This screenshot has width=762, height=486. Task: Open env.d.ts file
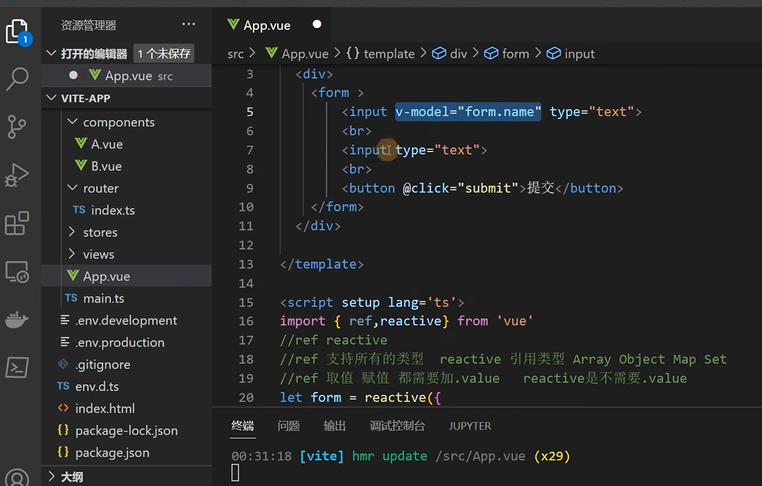[x=97, y=386]
